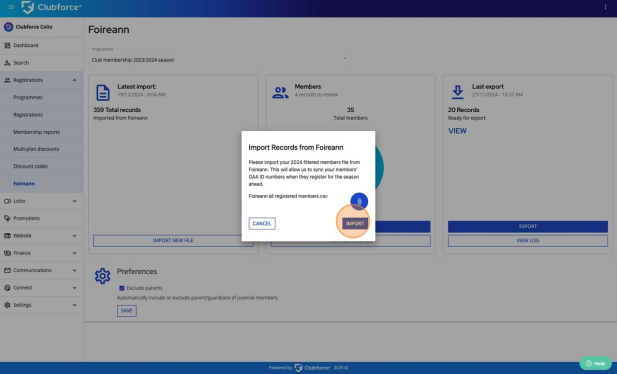The image size is (617, 374).
Task: Click the Last export download arrow icon
Action: [458, 92]
